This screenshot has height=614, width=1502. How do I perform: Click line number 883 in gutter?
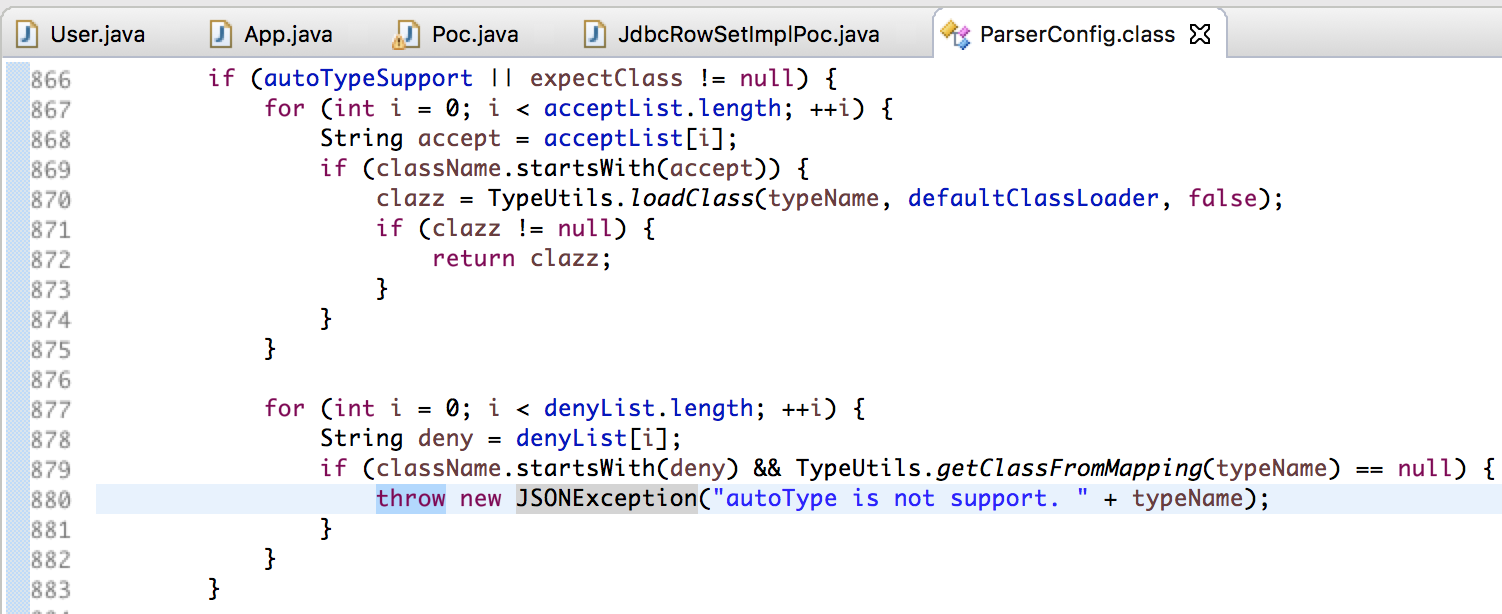[x=50, y=588]
